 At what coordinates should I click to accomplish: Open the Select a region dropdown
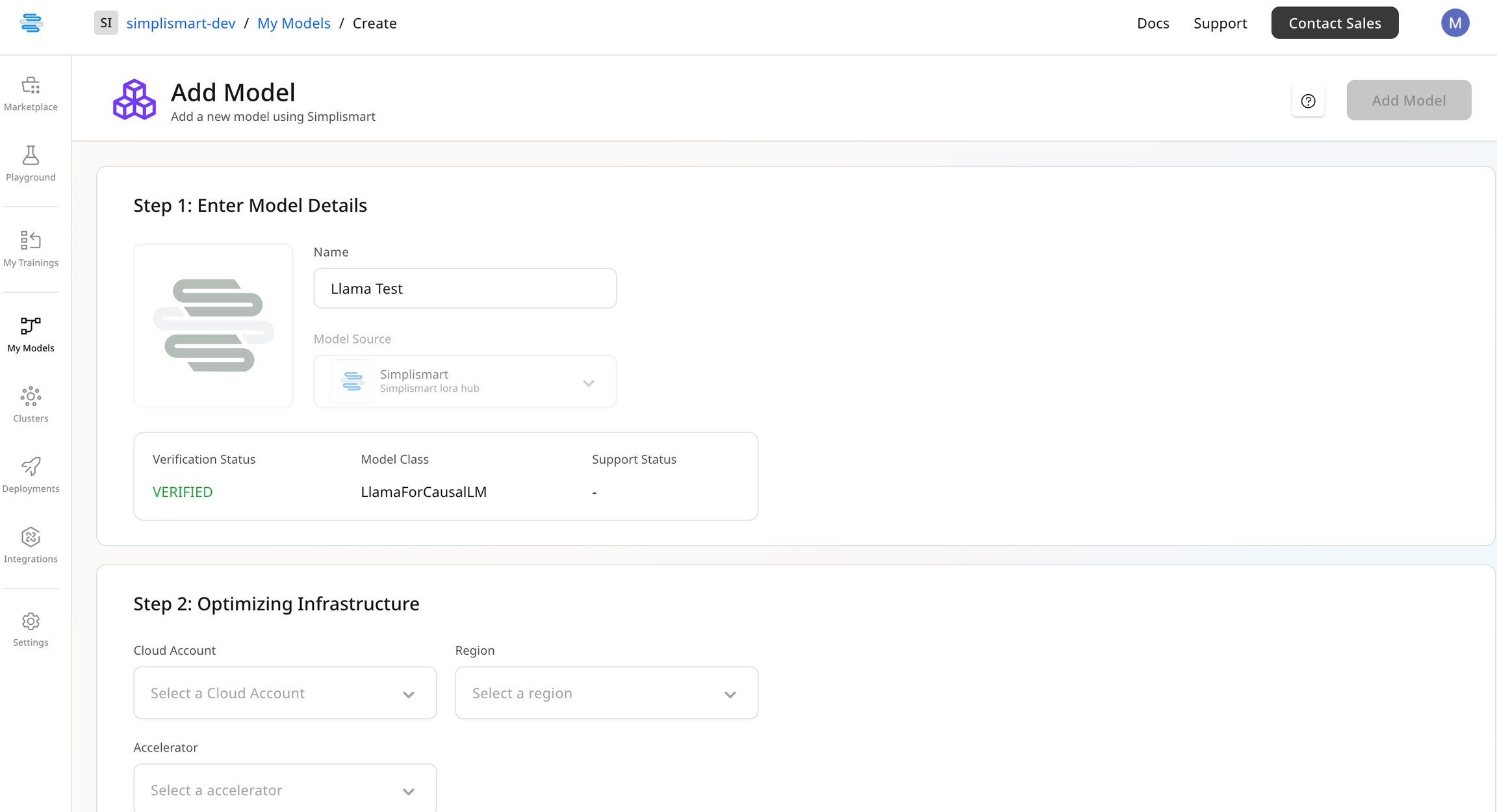606,692
